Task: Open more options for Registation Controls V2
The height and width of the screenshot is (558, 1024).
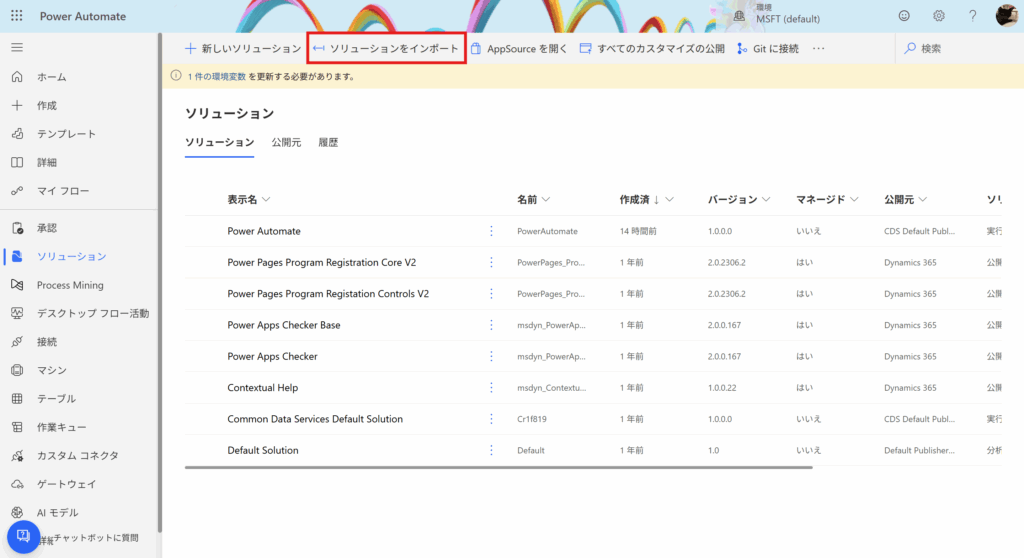Action: (491, 294)
